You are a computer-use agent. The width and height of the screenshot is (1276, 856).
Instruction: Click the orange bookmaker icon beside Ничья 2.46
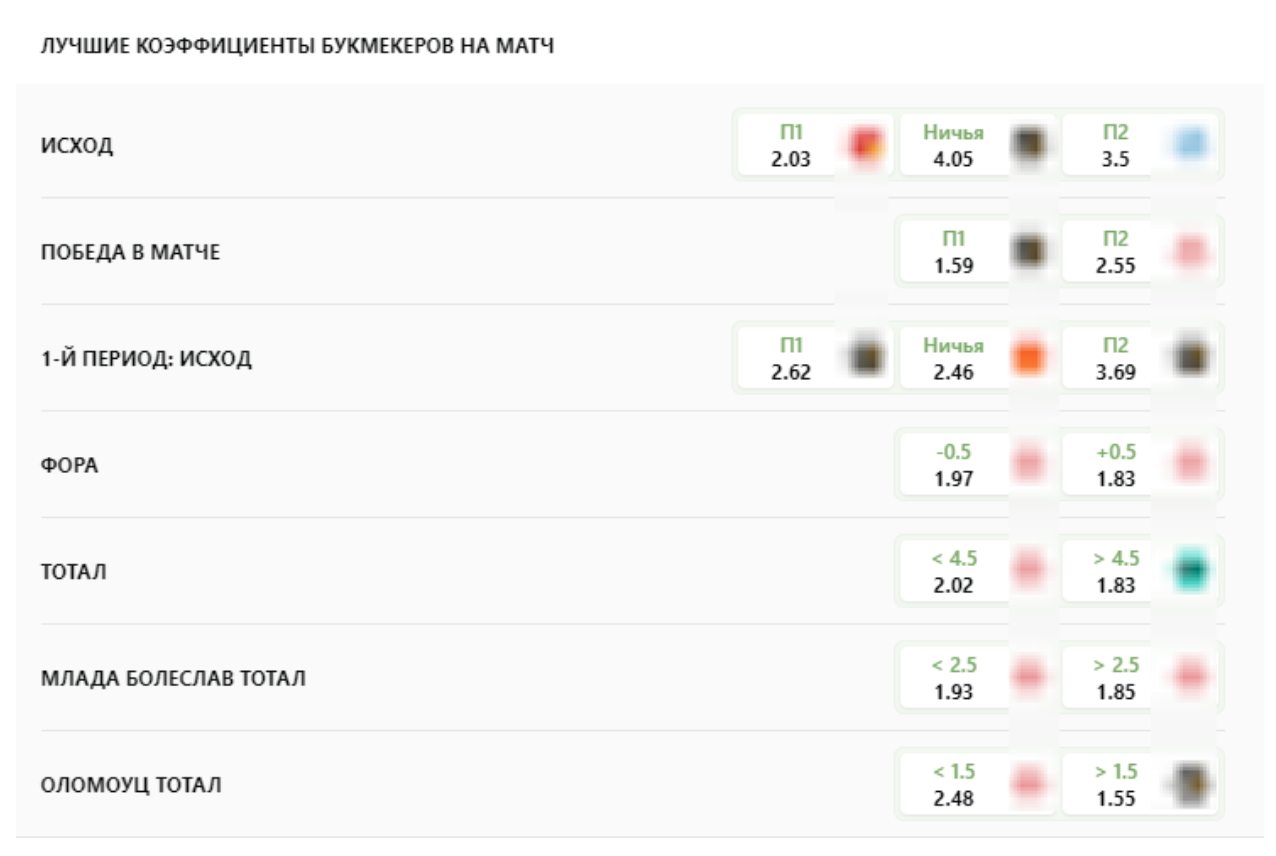click(x=1027, y=358)
